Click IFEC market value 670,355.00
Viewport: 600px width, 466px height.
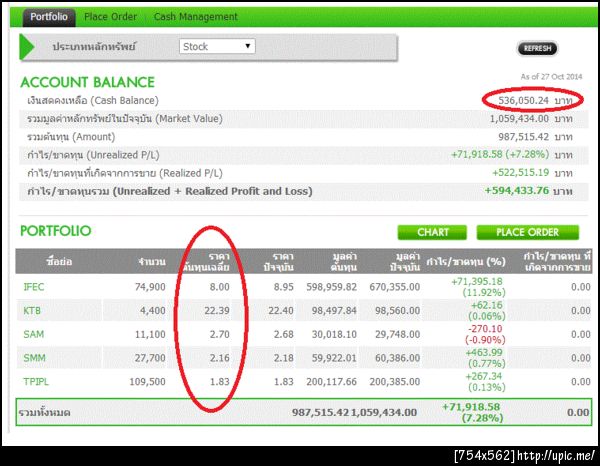click(x=395, y=287)
